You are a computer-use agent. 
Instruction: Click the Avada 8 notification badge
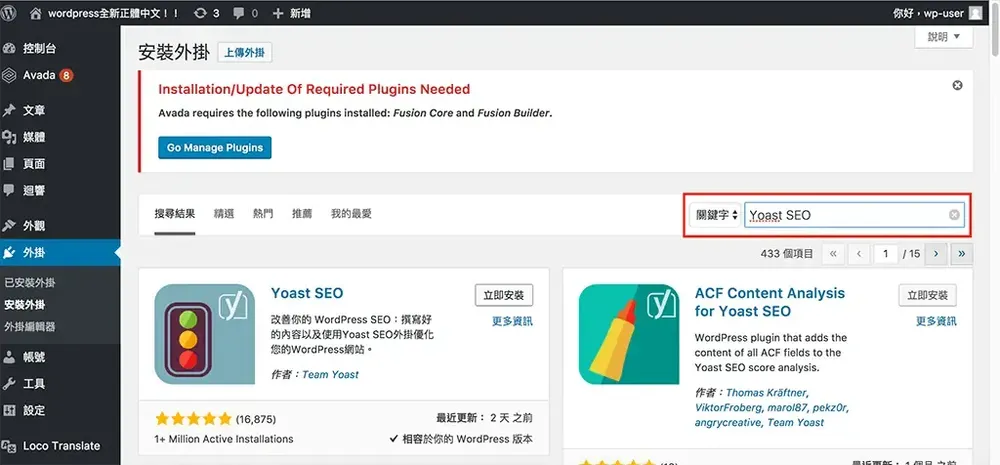coord(66,75)
